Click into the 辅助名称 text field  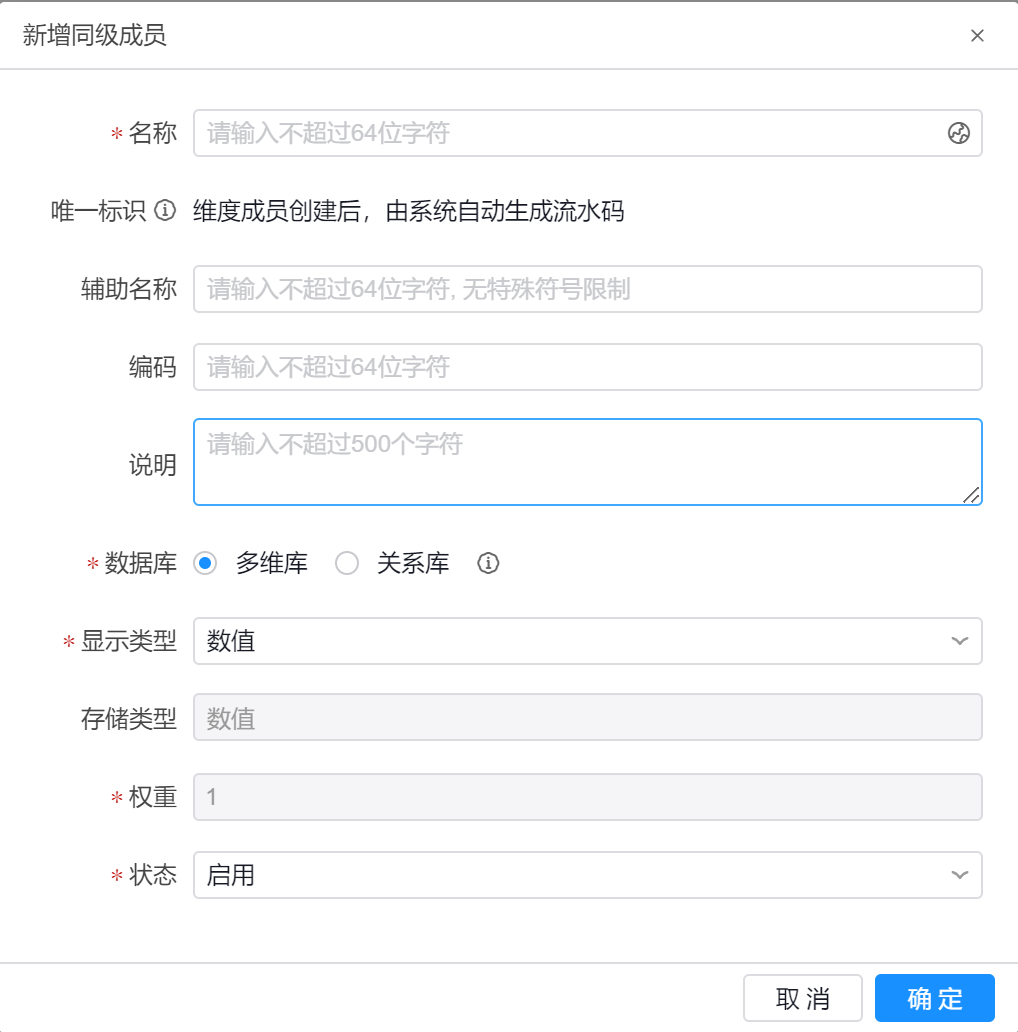click(x=587, y=289)
